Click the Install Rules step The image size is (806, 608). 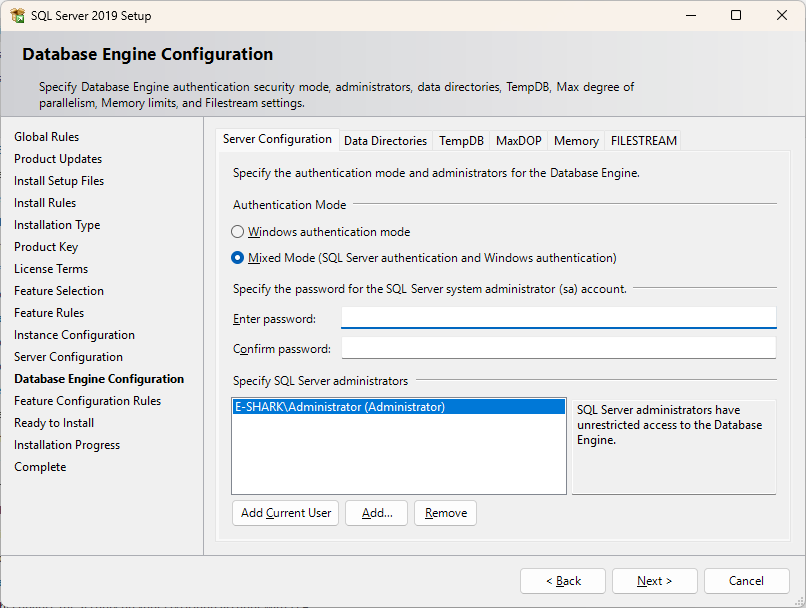point(45,203)
